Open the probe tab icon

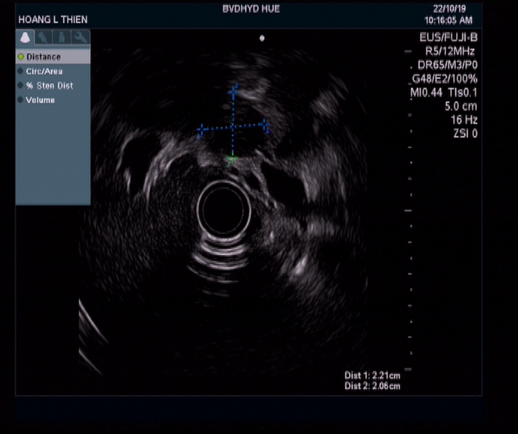(43, 37)
